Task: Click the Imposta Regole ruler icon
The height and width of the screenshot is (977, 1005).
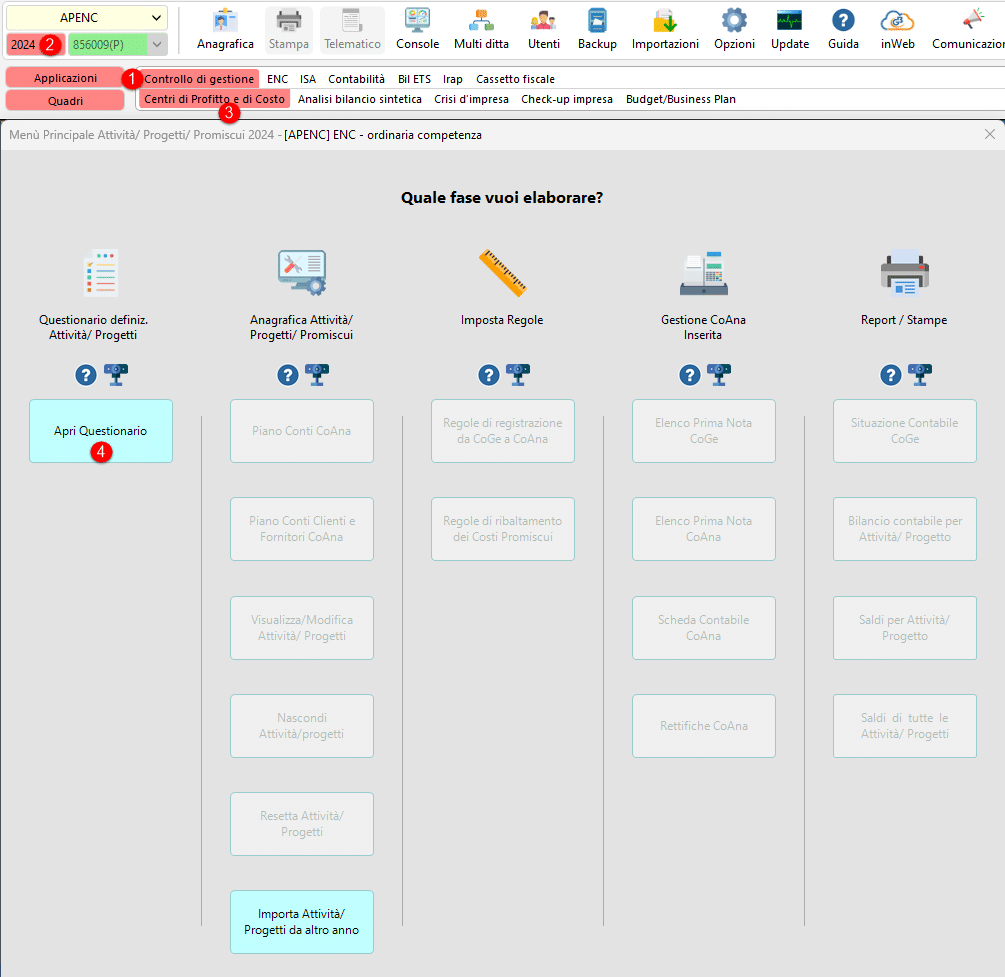Action: click(502, 273)
